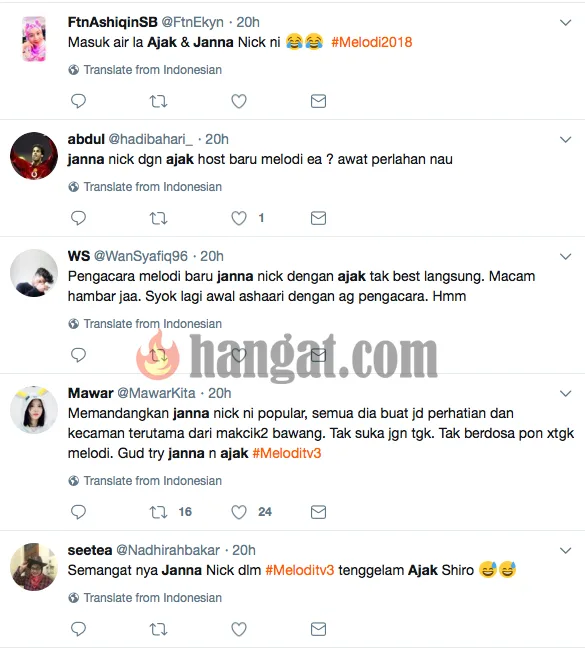
Task: Open the #Melodi2018 hashtag
Action: (372, 42)
